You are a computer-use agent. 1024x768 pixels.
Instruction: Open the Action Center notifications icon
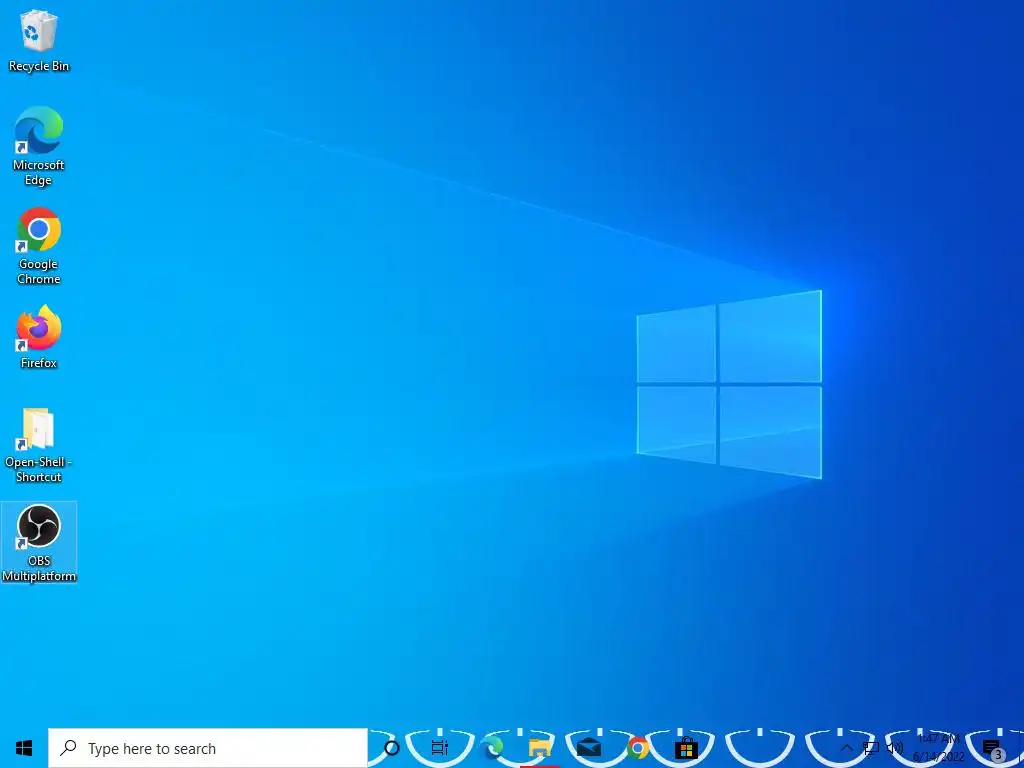click(x=992, y=748)
